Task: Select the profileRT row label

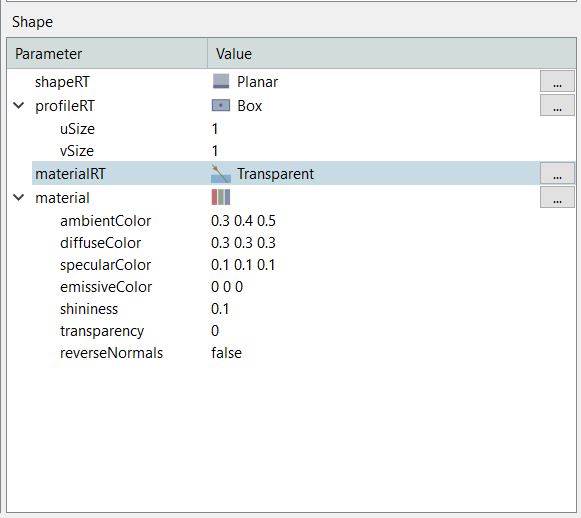Action: coord(65,106)
